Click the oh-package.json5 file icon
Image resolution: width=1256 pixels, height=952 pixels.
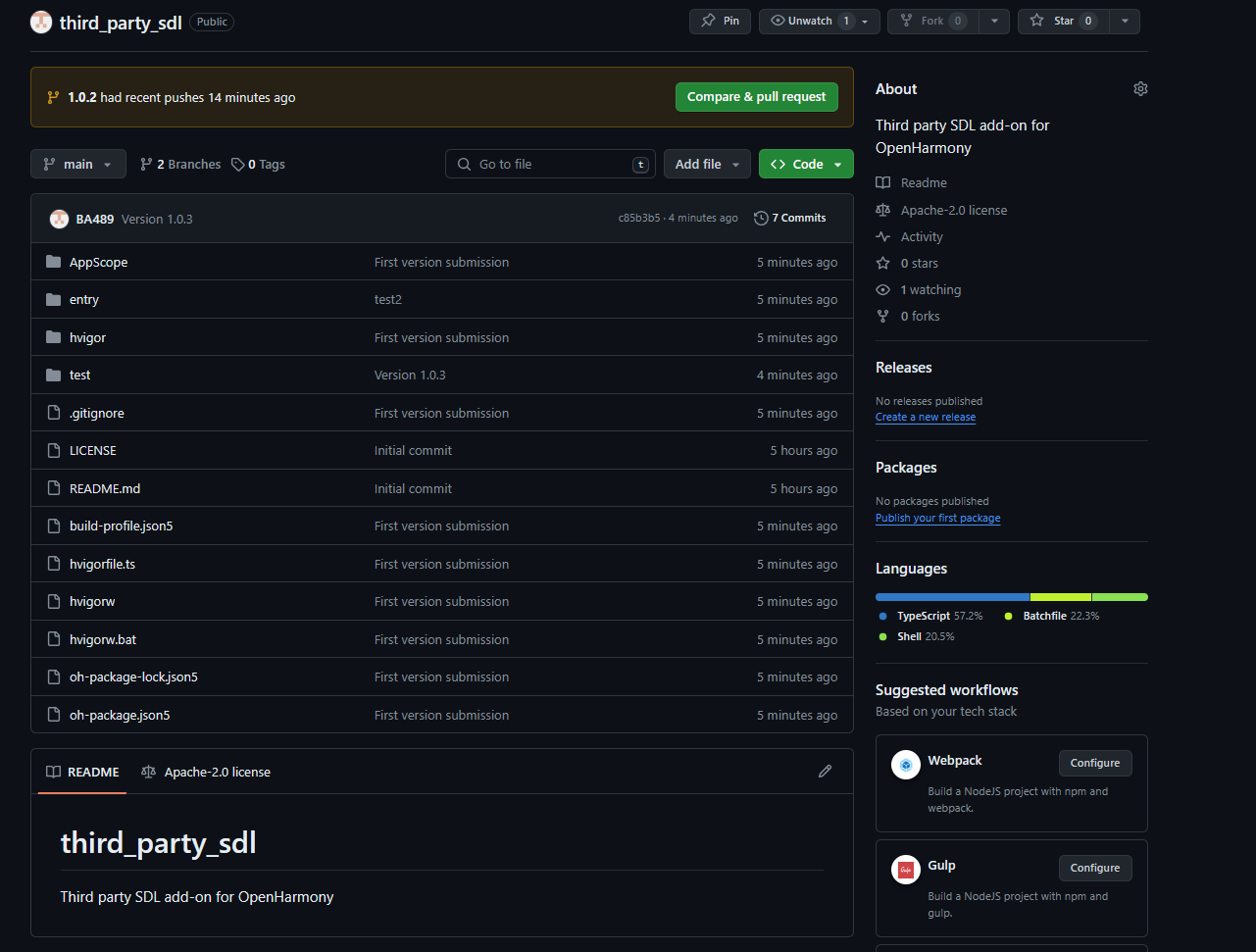54,715
